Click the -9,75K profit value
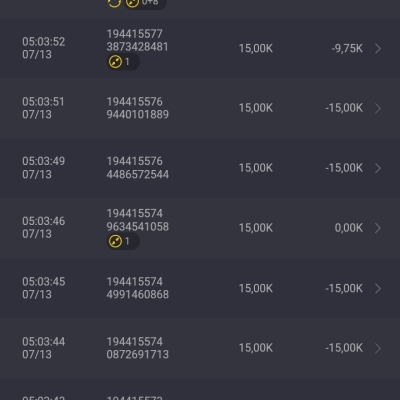This screenshot has width=400, height=400. pyautogui.click(x=347, y=49)
